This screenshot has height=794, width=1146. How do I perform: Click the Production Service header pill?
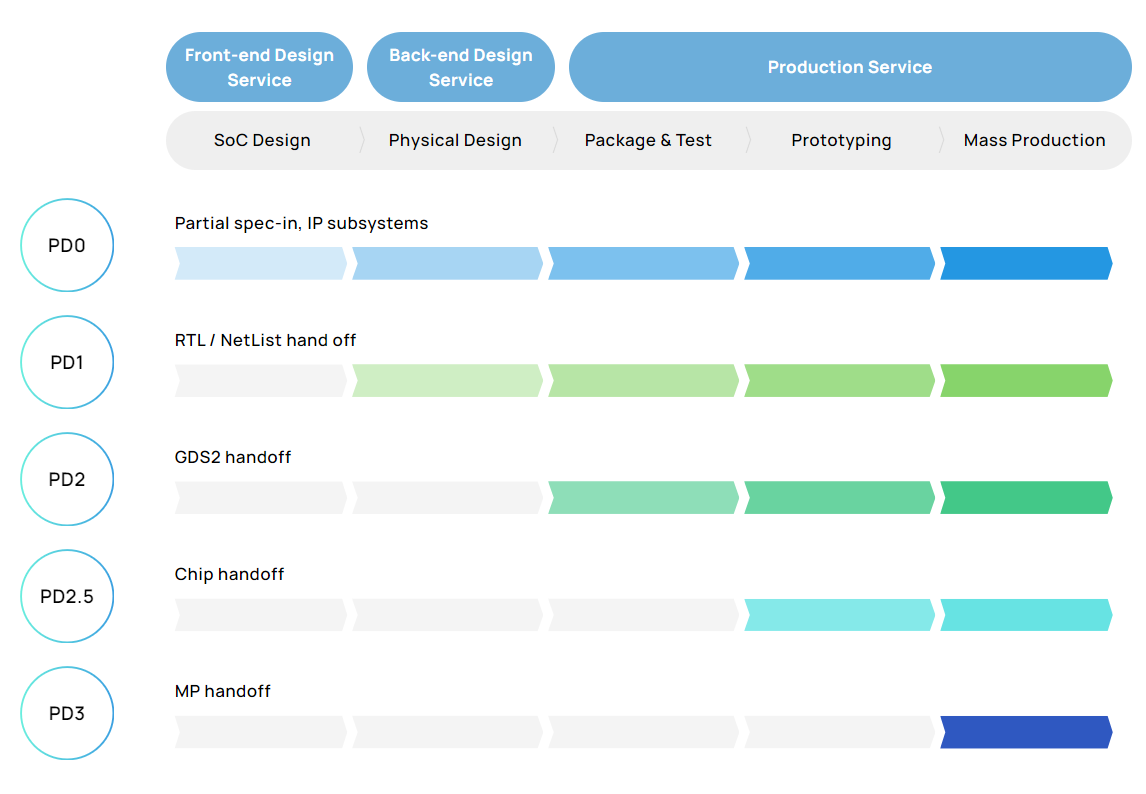point(849,67)
